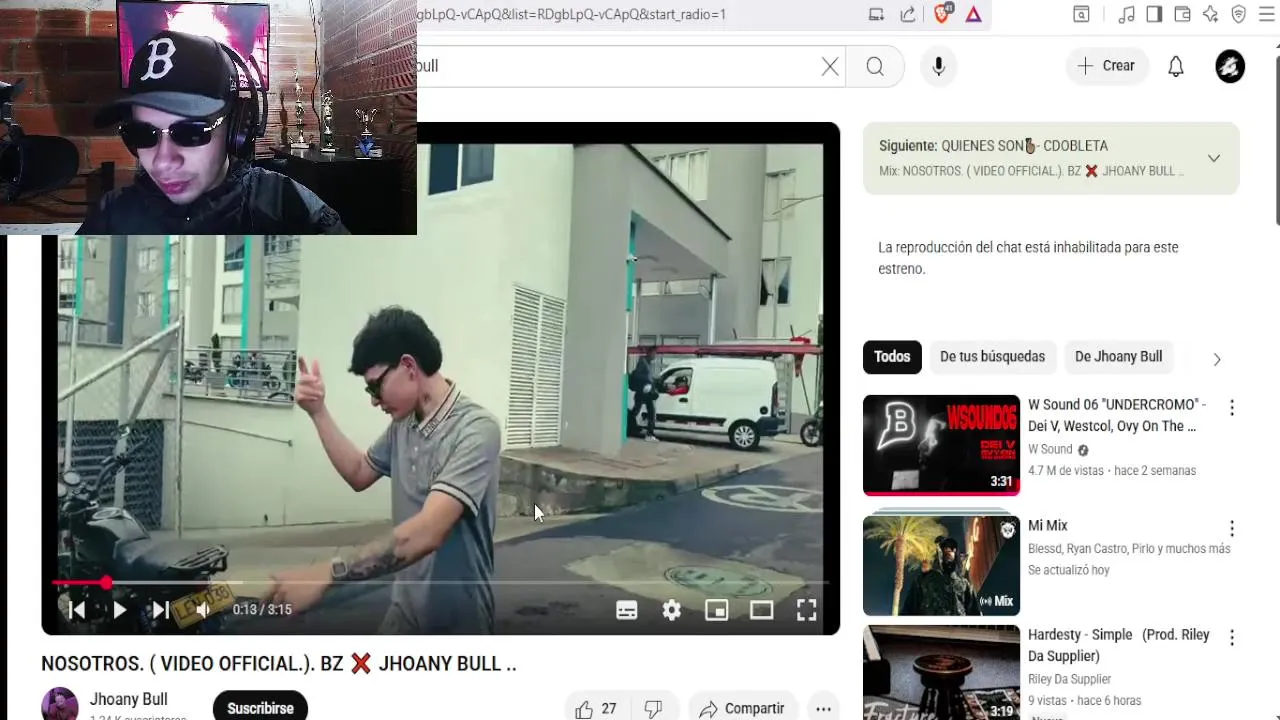
Task: Select the De tus búsquedas chip
Action: pyautogui.click(x=992, y=356)
